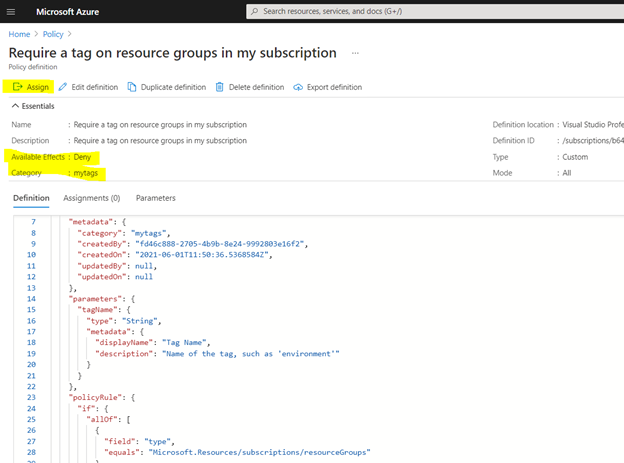Click the description text about 'environment'
This screenshot has width=624, height=463.
click(251, 354)
